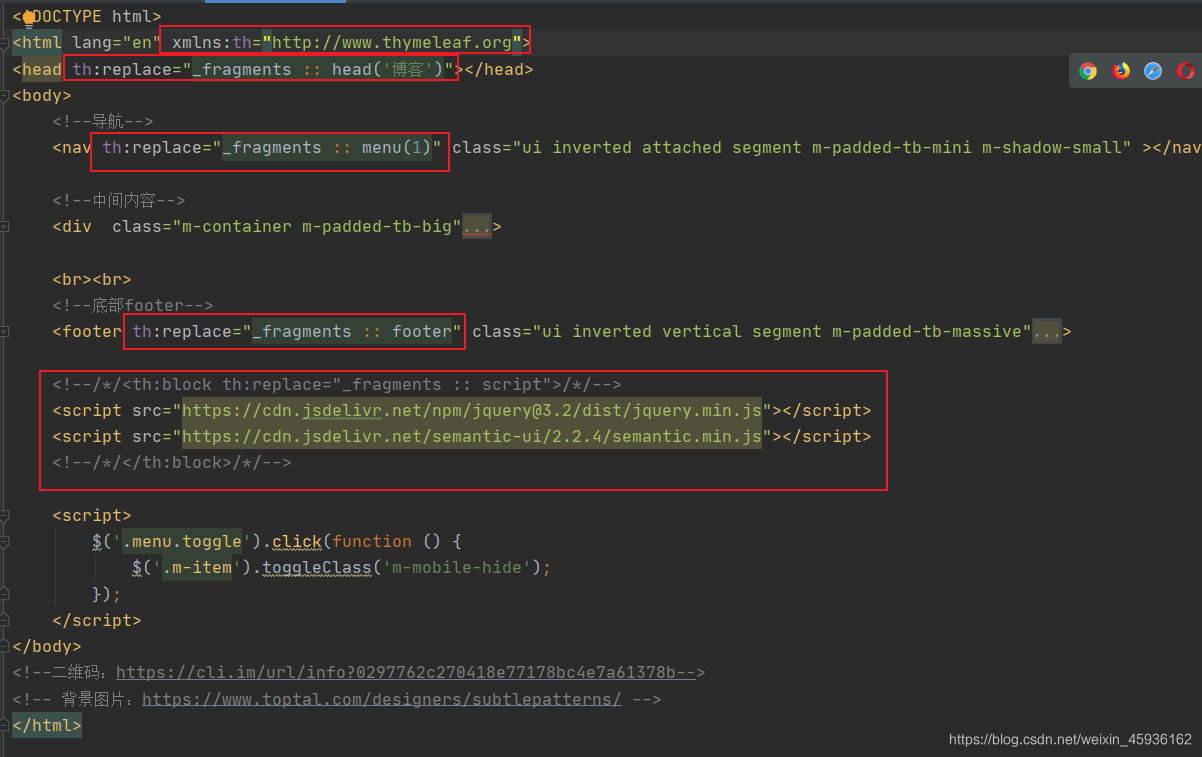1202x757 pixels.
Task: Expand the folded footer gutter marker
Action: [5, 332]
